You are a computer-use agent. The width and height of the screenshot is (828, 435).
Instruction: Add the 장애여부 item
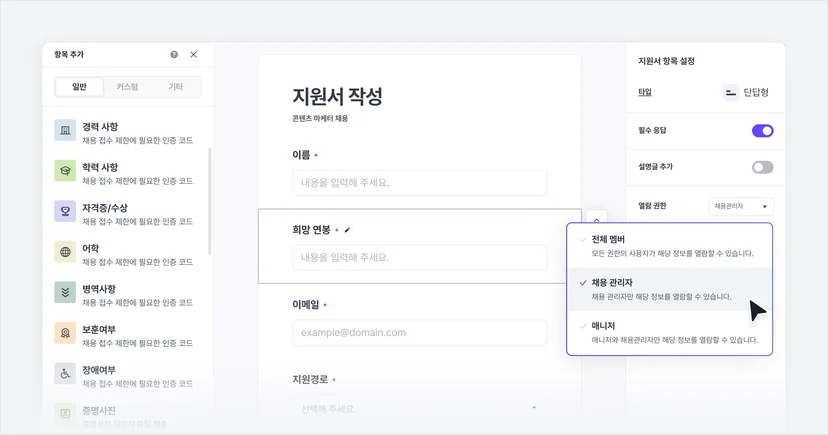125,376
